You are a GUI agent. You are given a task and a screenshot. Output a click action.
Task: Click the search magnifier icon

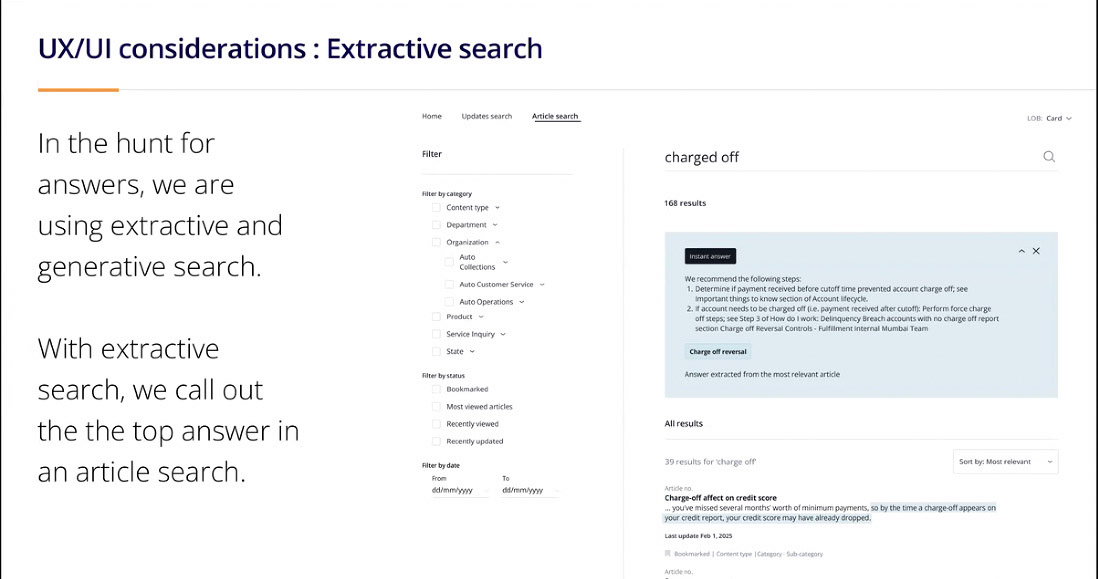click(x=1048, y=156)
